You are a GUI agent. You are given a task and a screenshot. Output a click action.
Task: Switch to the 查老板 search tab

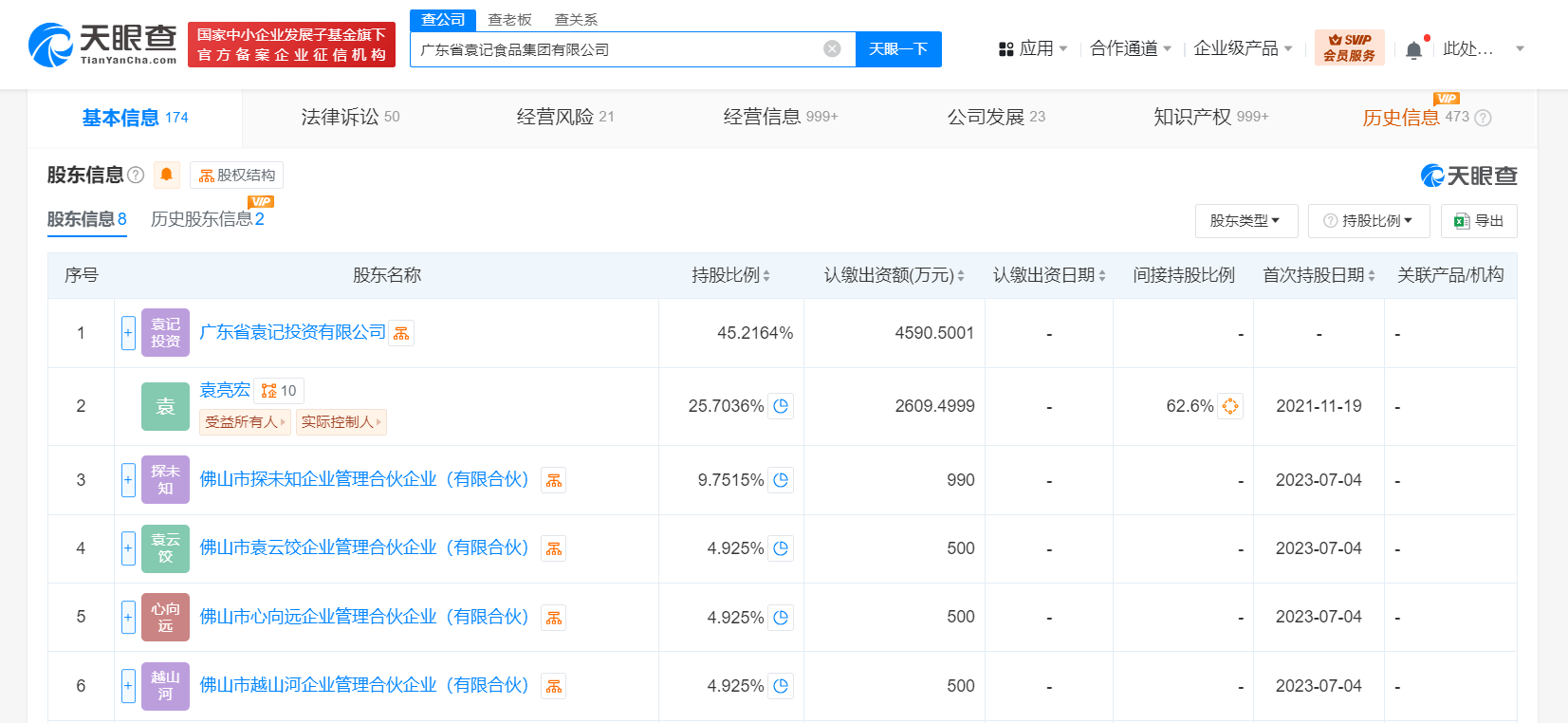[x=509, y=20]
